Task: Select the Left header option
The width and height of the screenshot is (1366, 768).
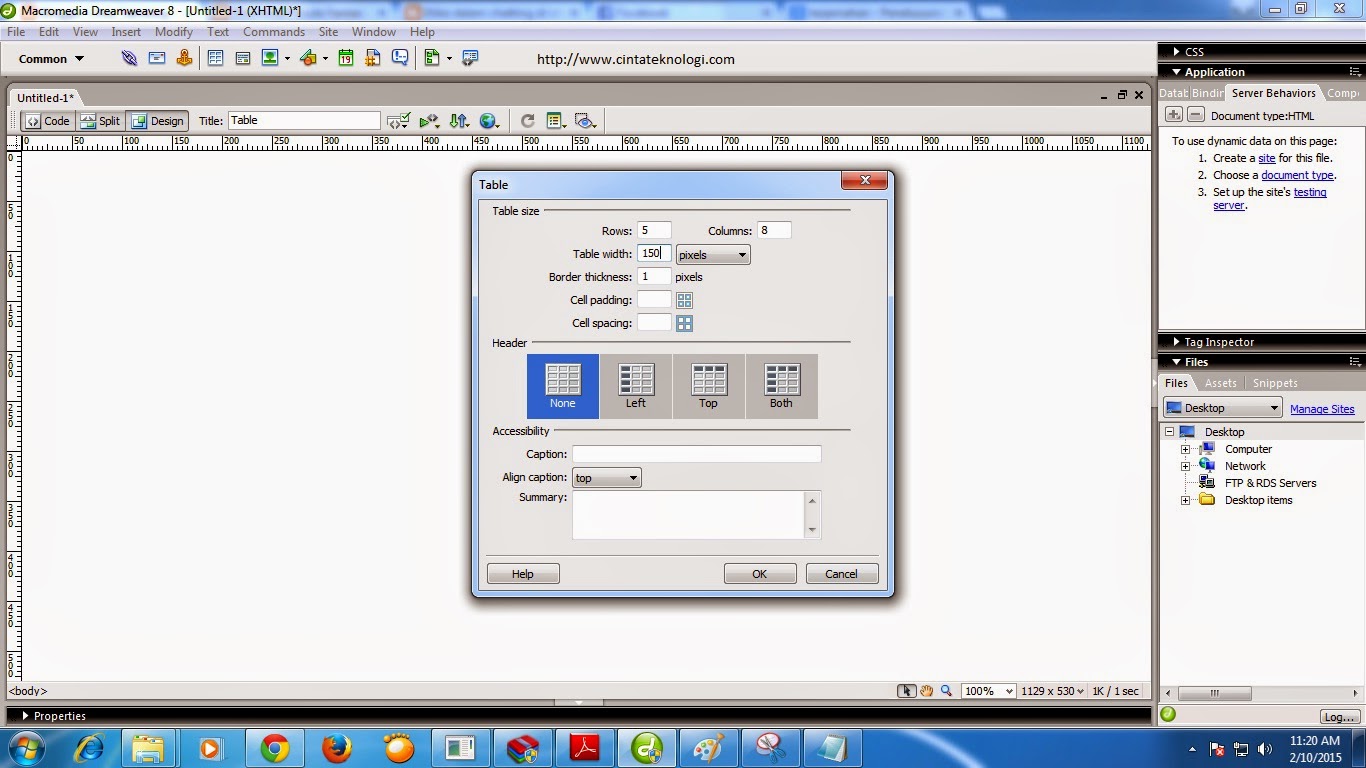Action: 636,386
